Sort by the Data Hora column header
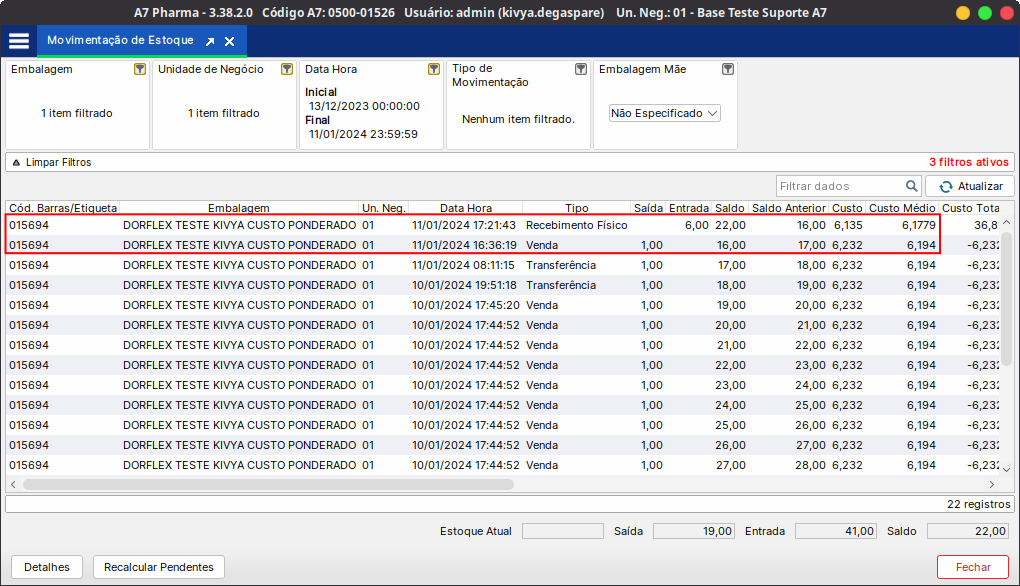This screenshot has height=586, width=1020. click(465, 208)
